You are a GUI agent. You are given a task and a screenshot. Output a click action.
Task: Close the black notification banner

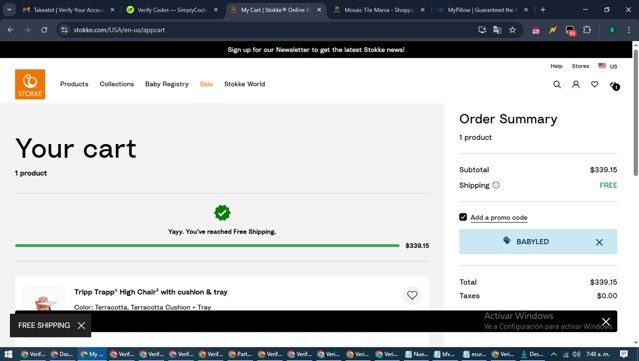point(606,322)
